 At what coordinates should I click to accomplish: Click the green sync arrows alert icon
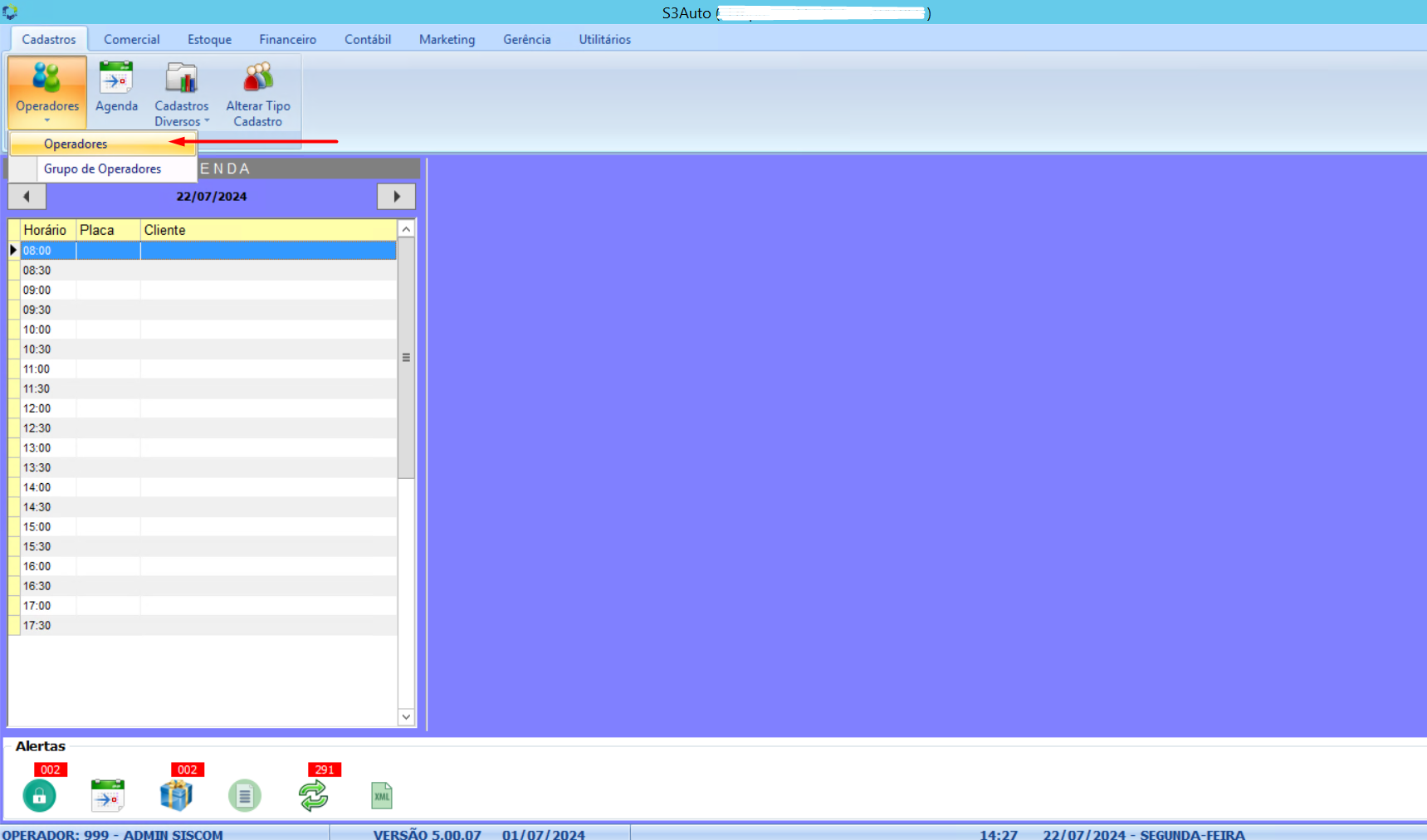(x=313, y=795)
